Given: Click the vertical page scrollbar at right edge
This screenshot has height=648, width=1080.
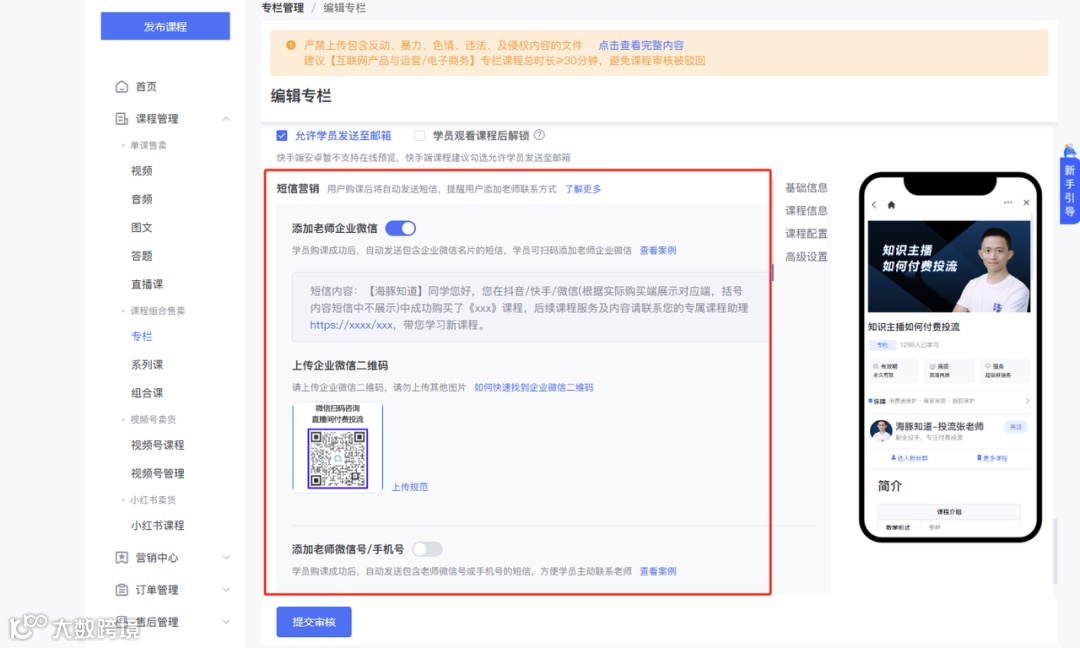Looking at the screenshot, I should tap(1055, 551).
